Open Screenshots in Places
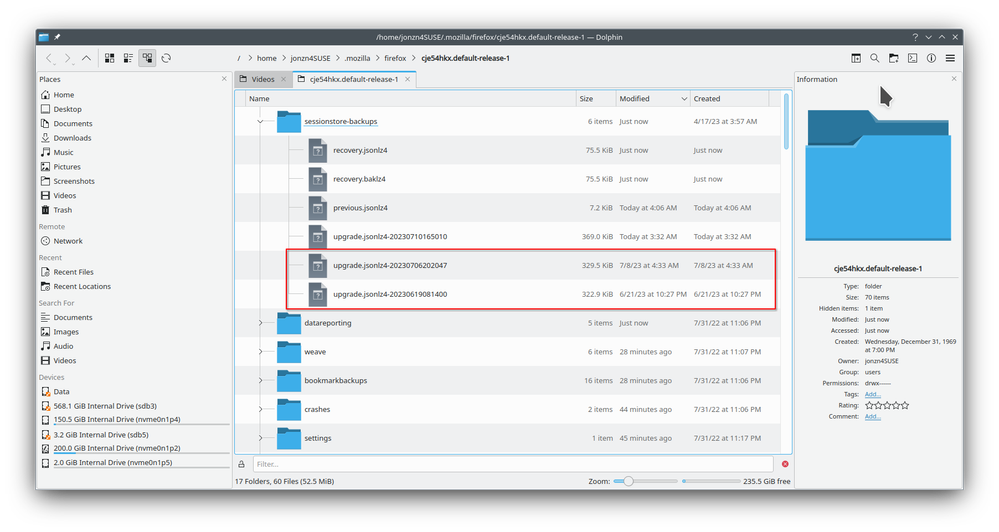 point(74,181)
